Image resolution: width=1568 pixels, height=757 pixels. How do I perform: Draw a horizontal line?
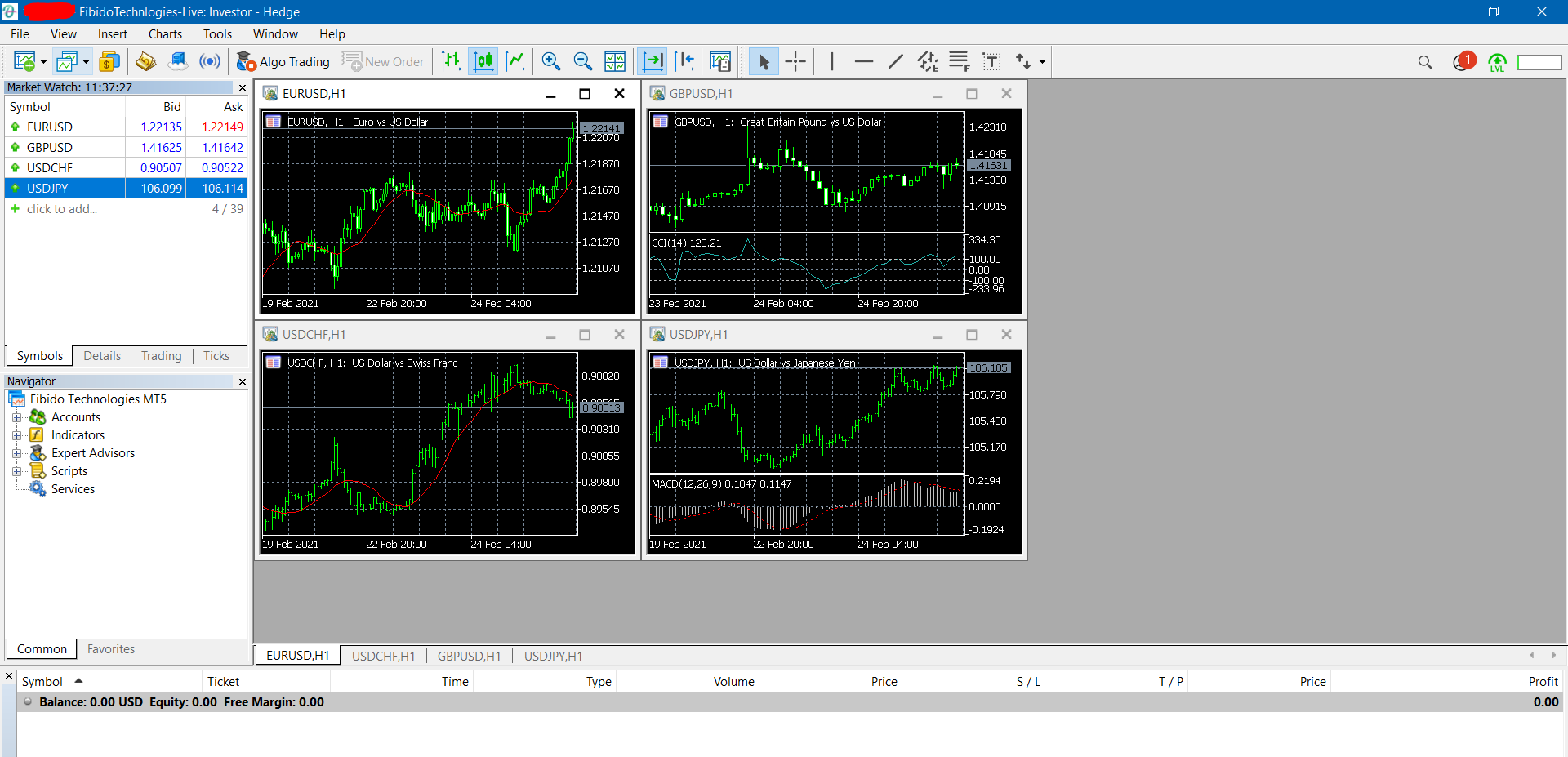coord(863,61)
